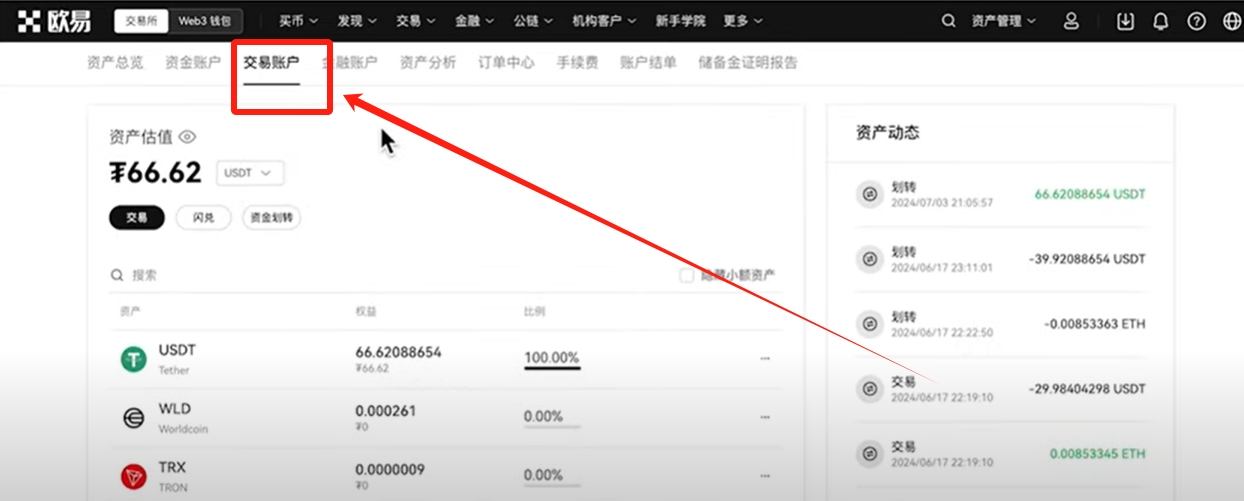1244x501 pixels.
Task: Expand the 交易 header menu
Action: coord(415,21)
